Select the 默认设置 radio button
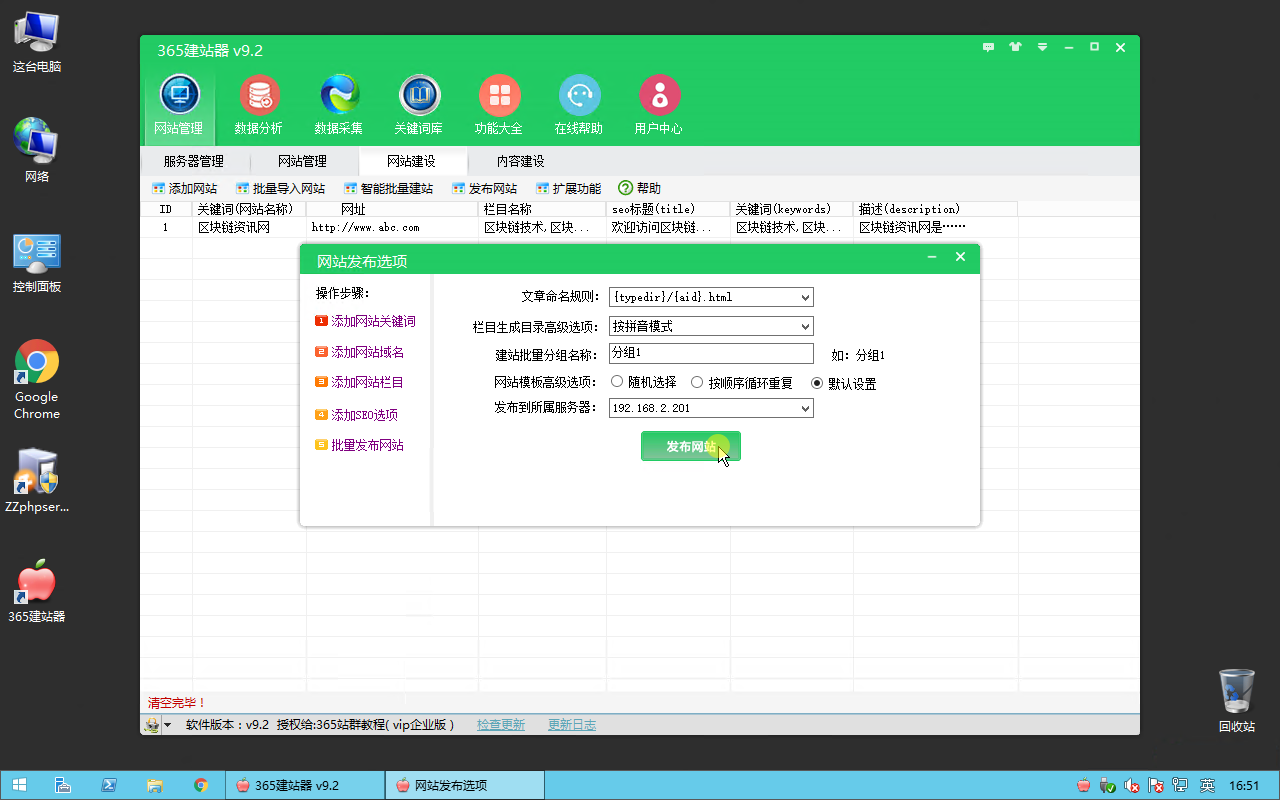 817,383
